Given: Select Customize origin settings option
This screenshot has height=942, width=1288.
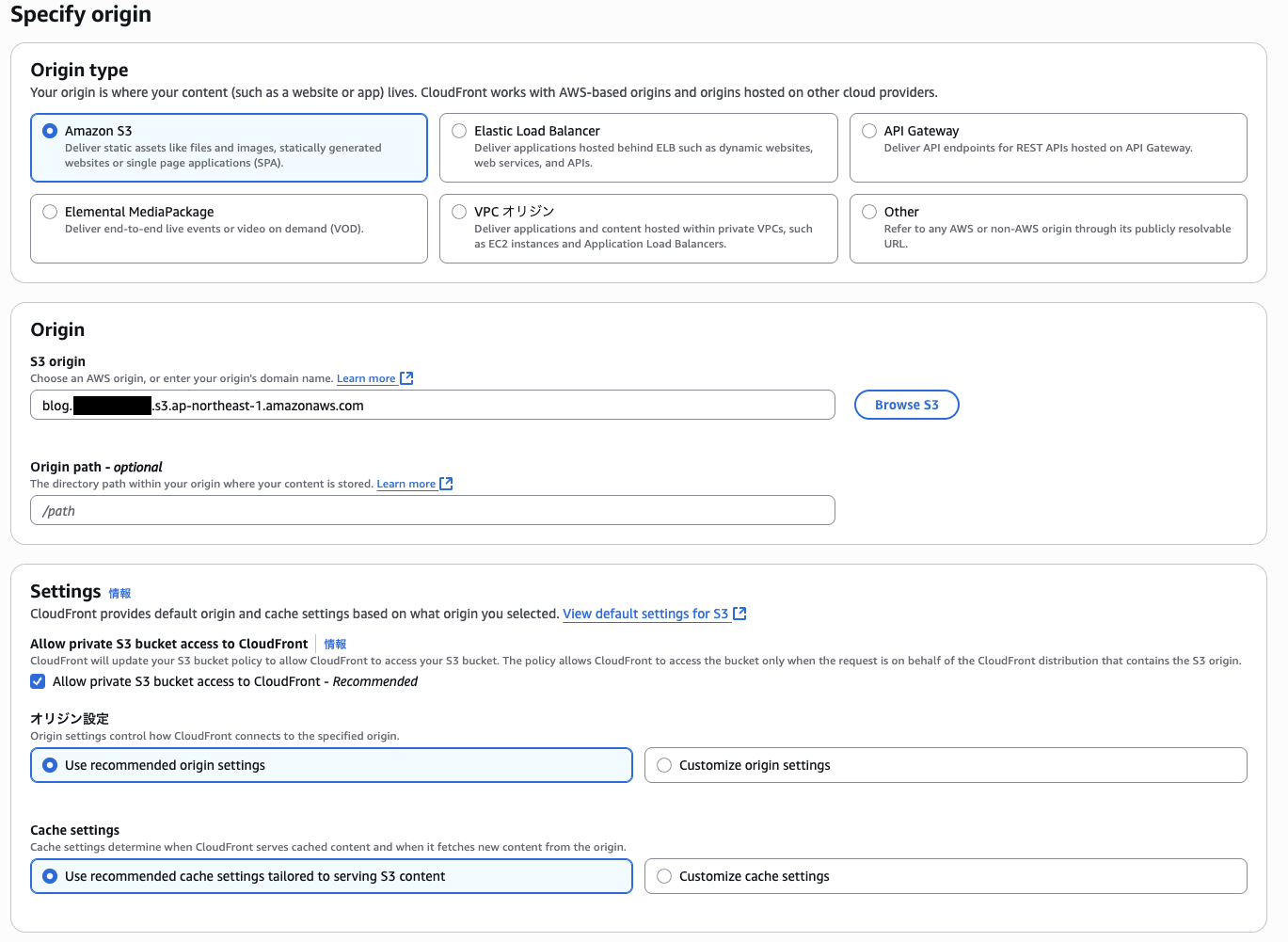Looking at the screenshot, I should [664, 765].
